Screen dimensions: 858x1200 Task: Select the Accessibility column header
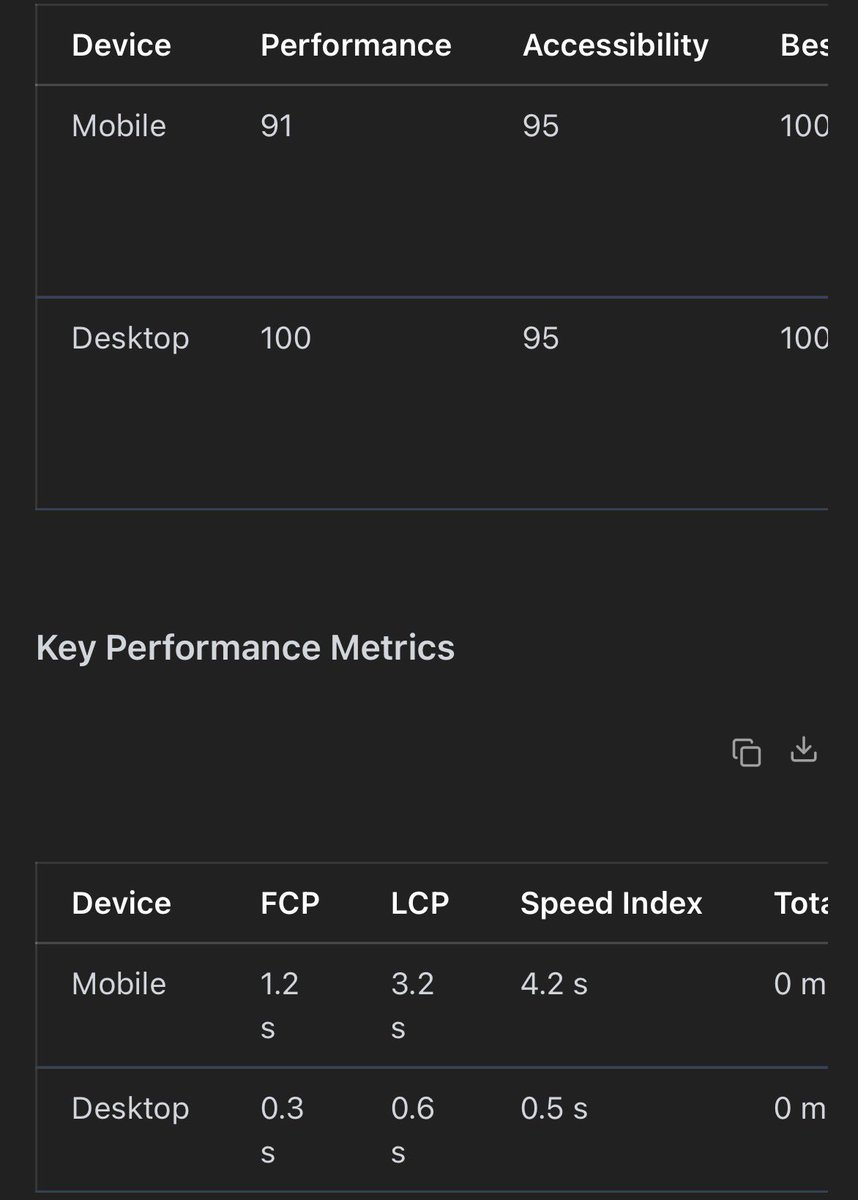(x=616, y=45)
